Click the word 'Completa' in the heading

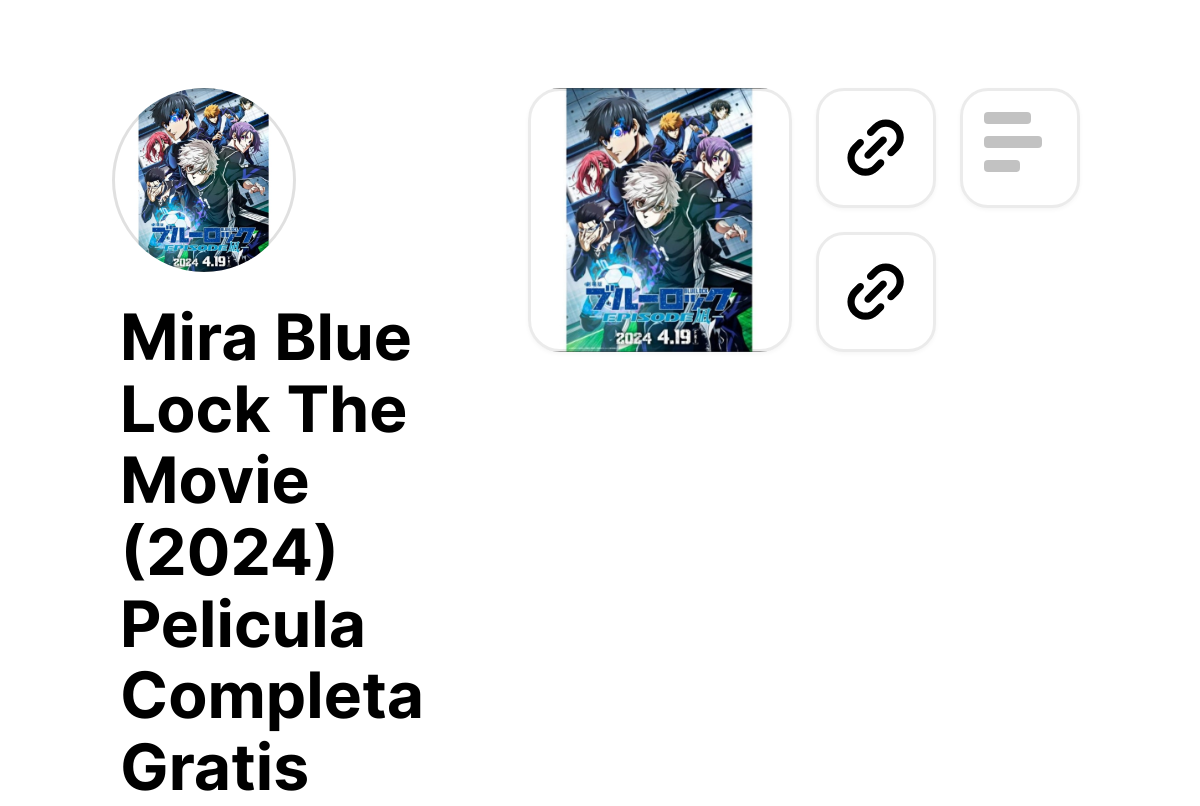tap(271, 696)
